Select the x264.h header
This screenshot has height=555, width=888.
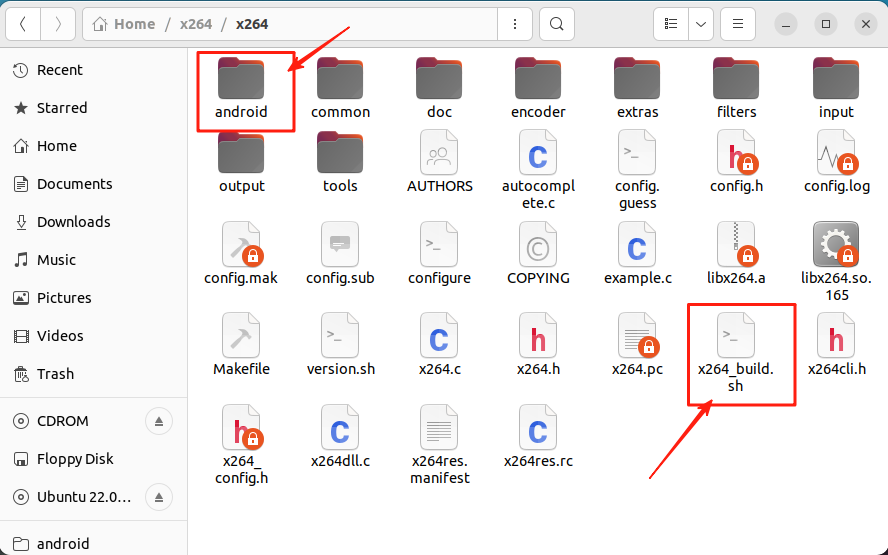(x=538, y=344)
